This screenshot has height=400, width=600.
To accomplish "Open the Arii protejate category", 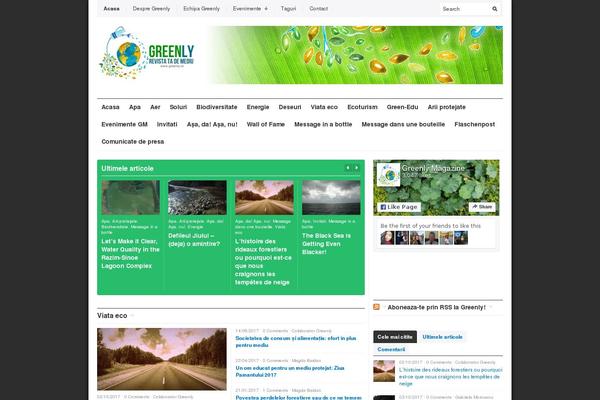I will [x=447, y=107].
